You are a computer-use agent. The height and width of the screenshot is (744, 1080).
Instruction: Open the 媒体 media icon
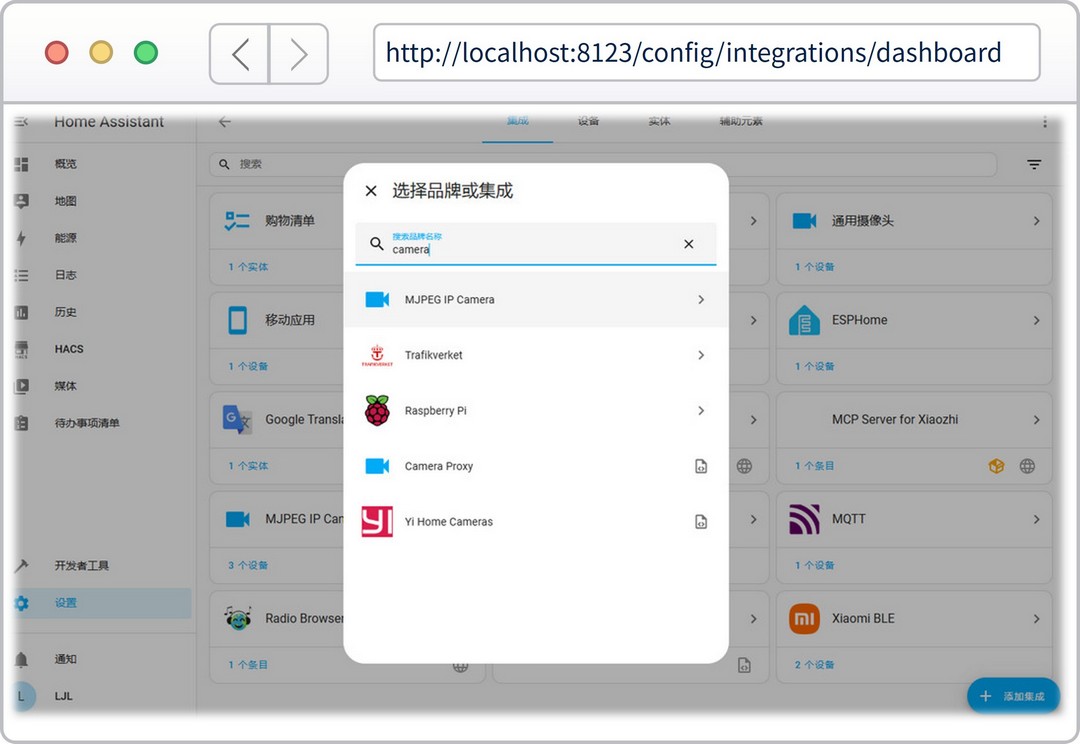pos(21,386)
